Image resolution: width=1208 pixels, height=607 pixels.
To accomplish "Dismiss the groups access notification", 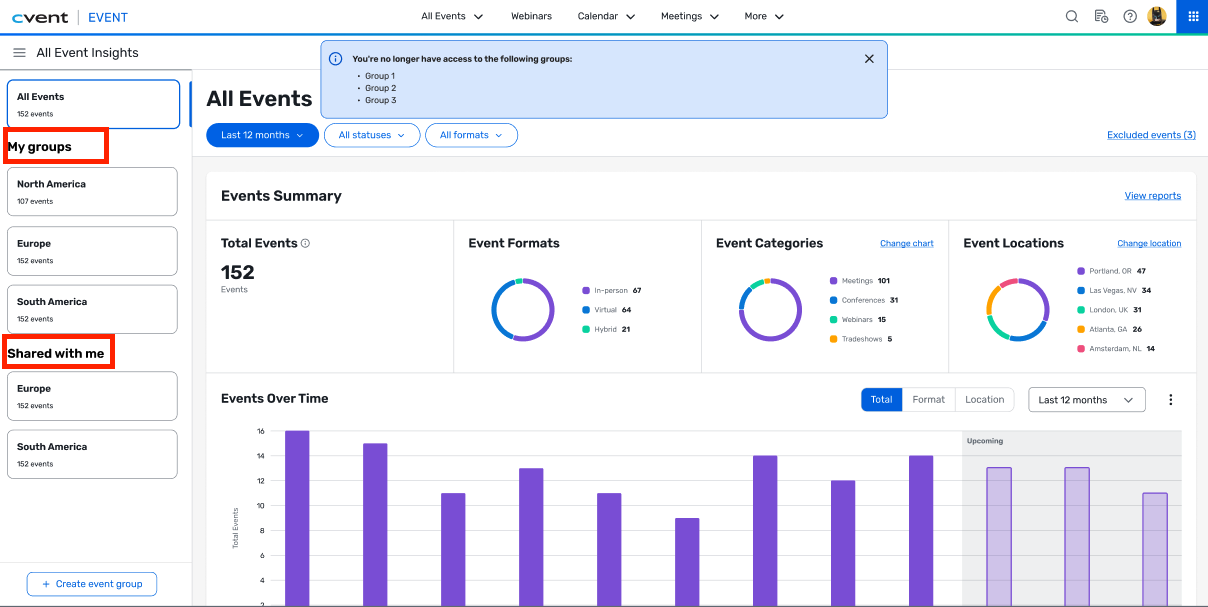I will click(x=869, y=59).
